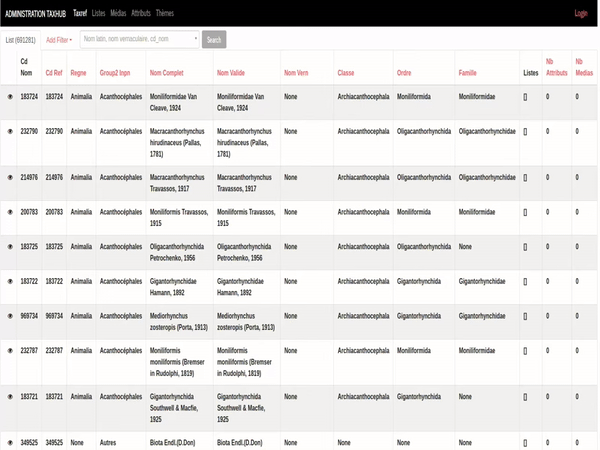Click eye icon beside Cd Nom 200783
600x450 pixels.
tap(10, 212)
